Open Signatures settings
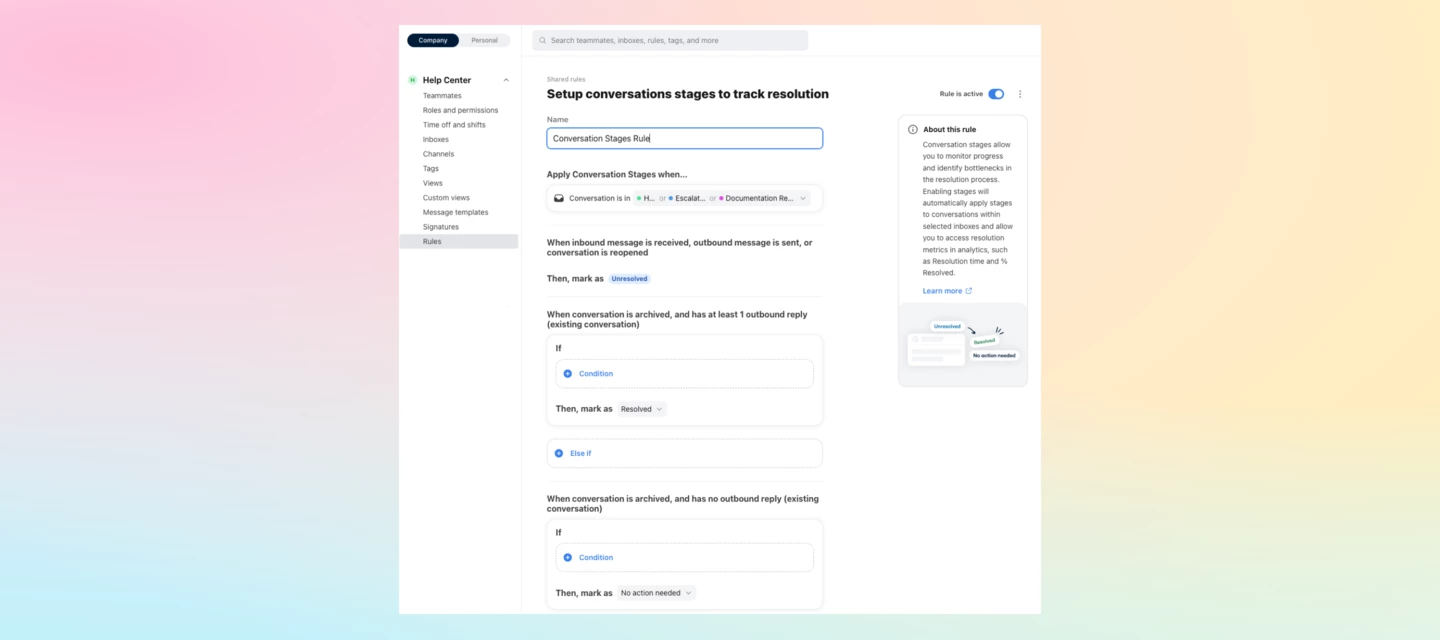Screen dimensions: 1440x640 (x=441, y=227)
